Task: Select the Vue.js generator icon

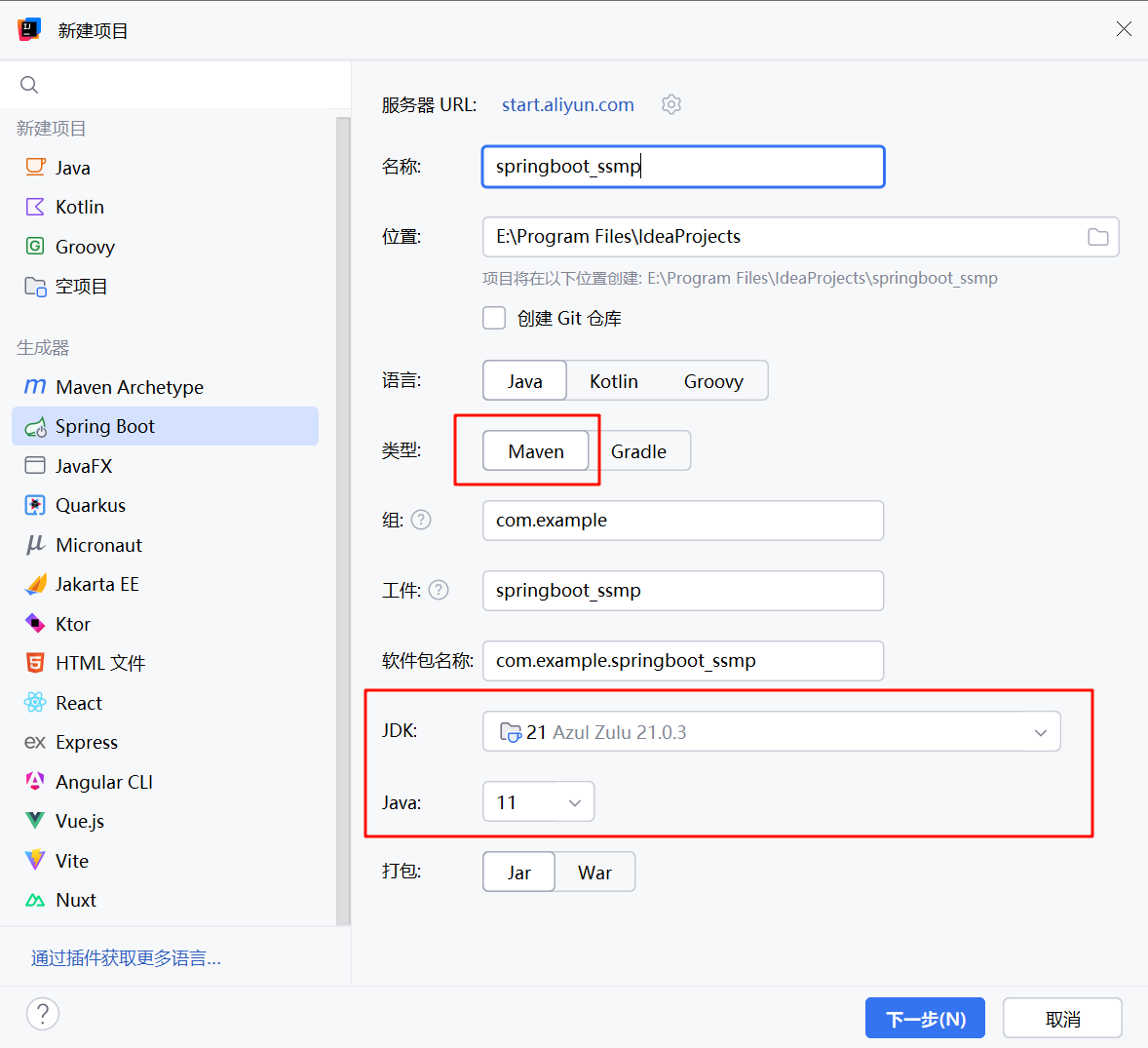Action: point(35,821)
